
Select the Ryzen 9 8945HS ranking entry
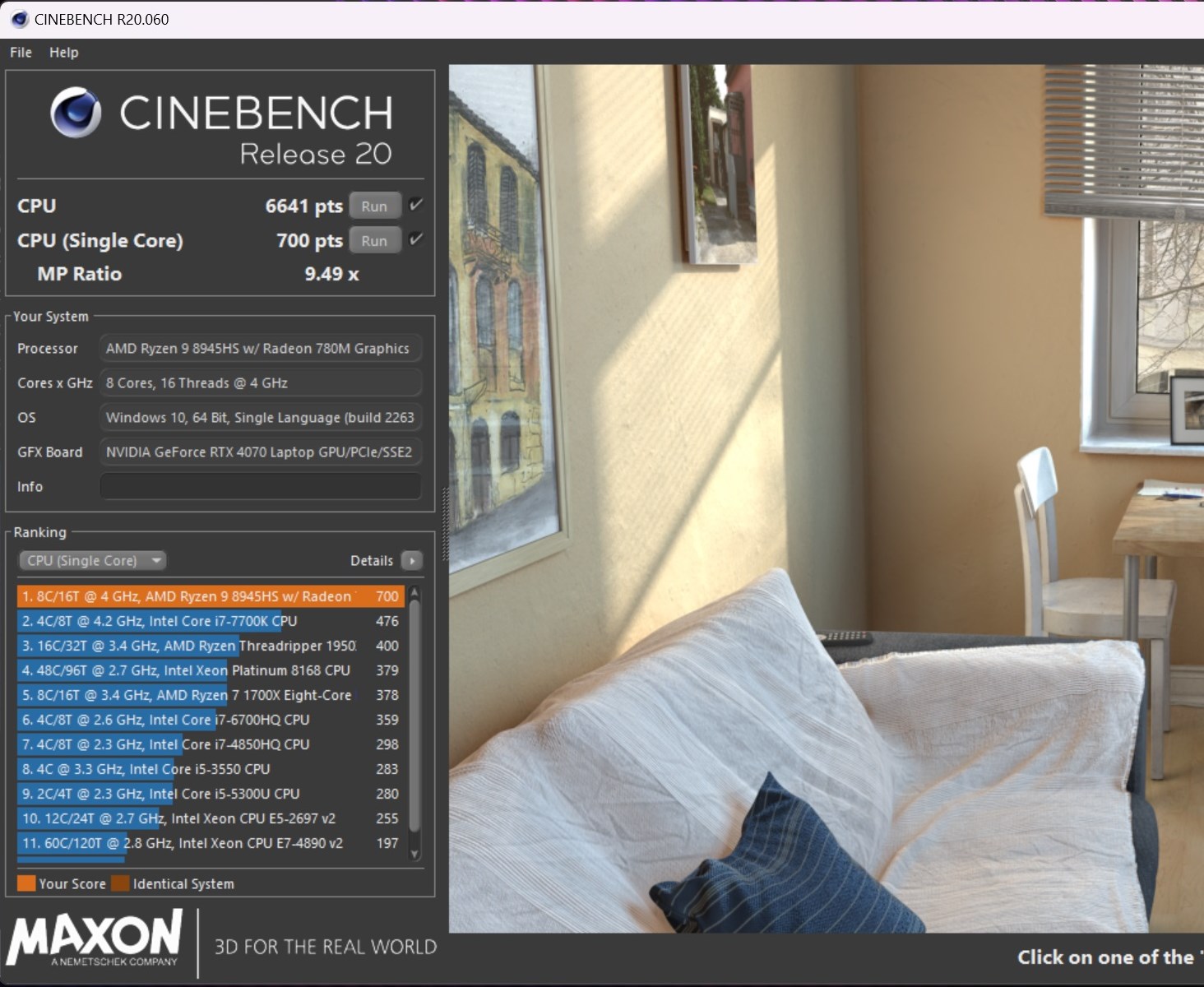210,596
